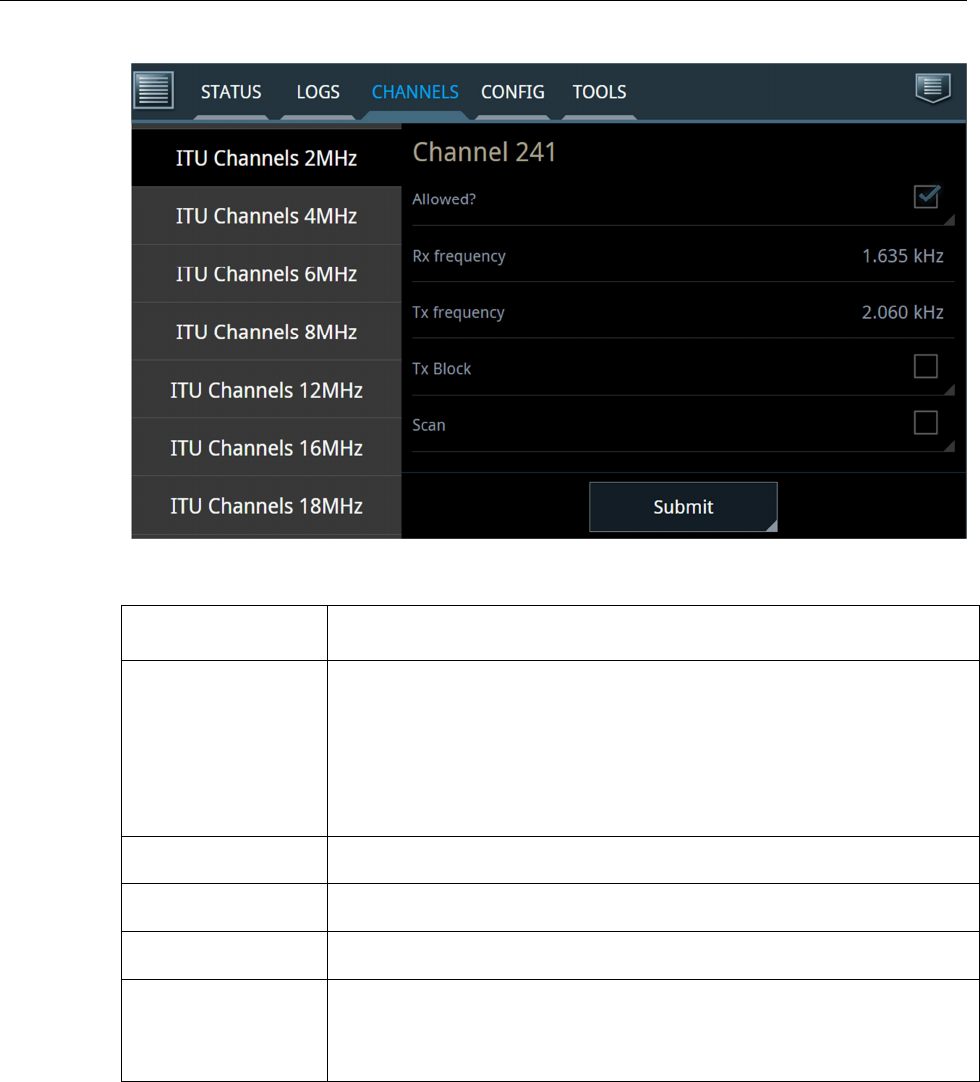Open the CONFIG tab

coord(513,92)
